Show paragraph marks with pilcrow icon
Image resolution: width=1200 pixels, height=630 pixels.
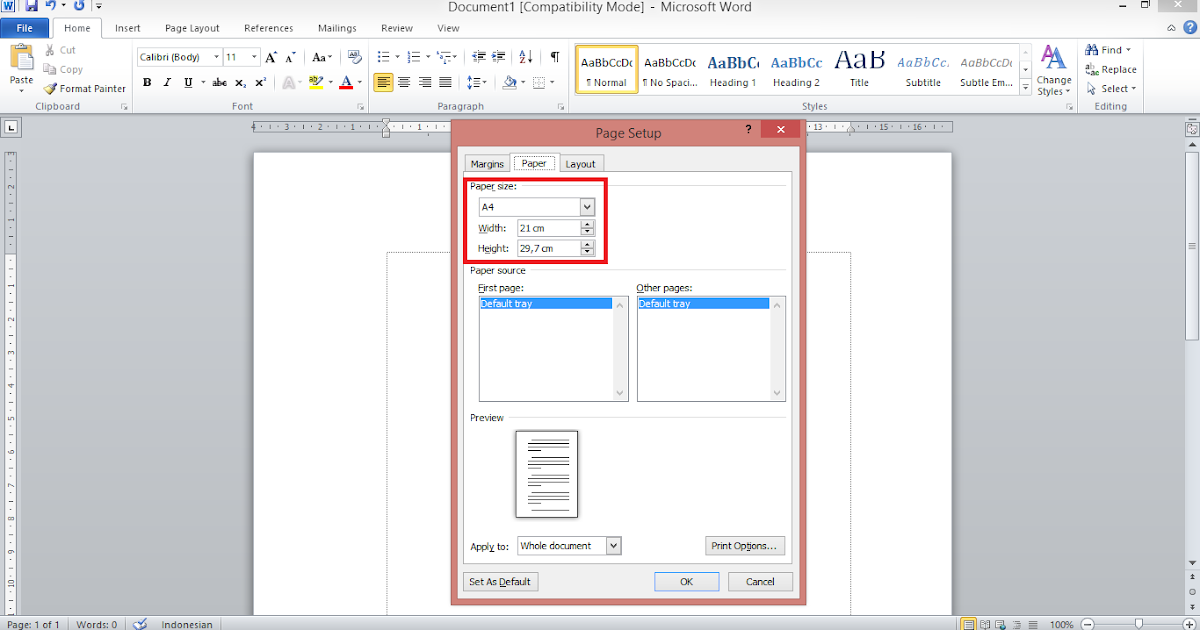pyautogui.click(x=555, y=57)
